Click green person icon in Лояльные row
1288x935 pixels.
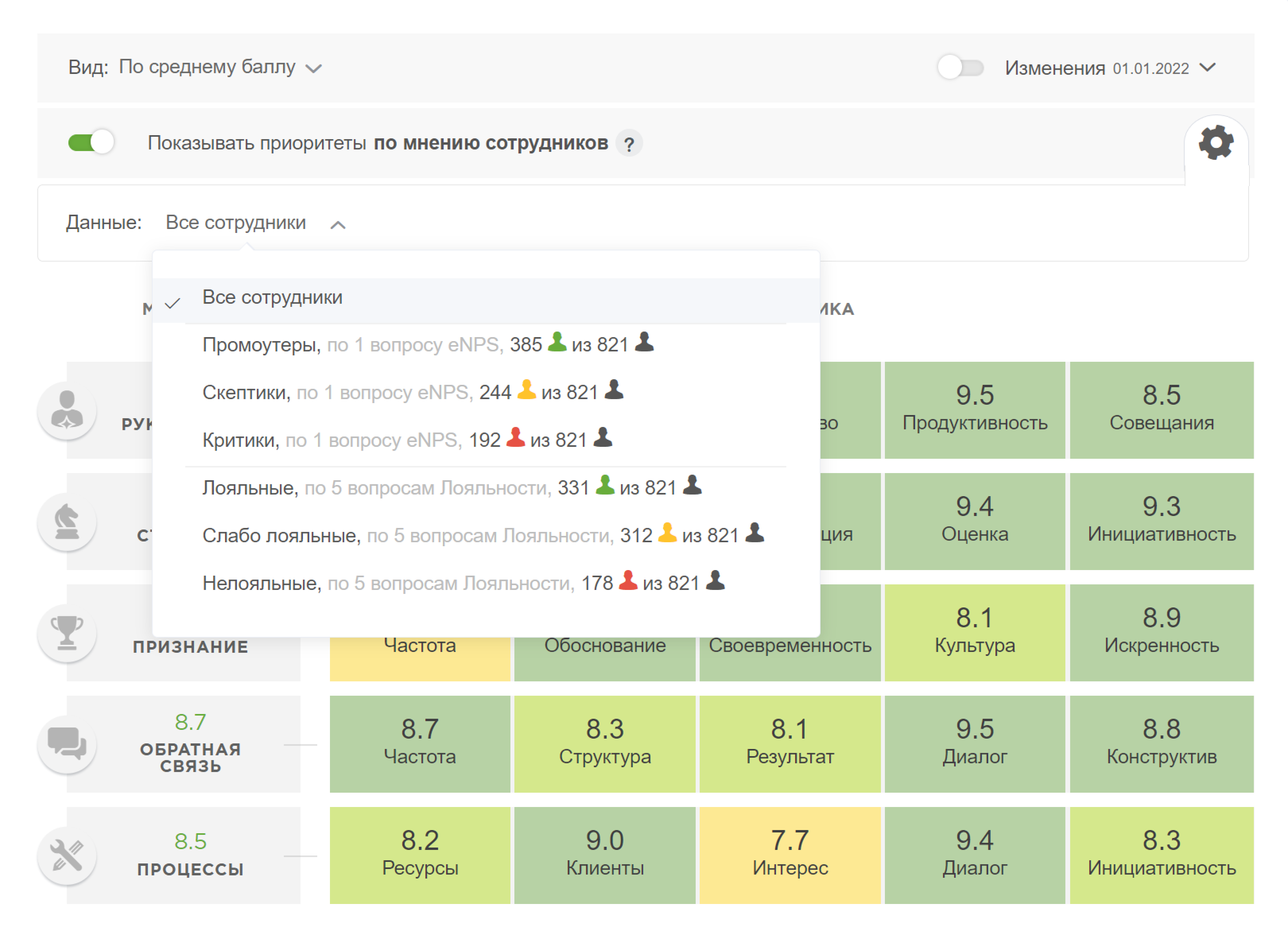605,485
